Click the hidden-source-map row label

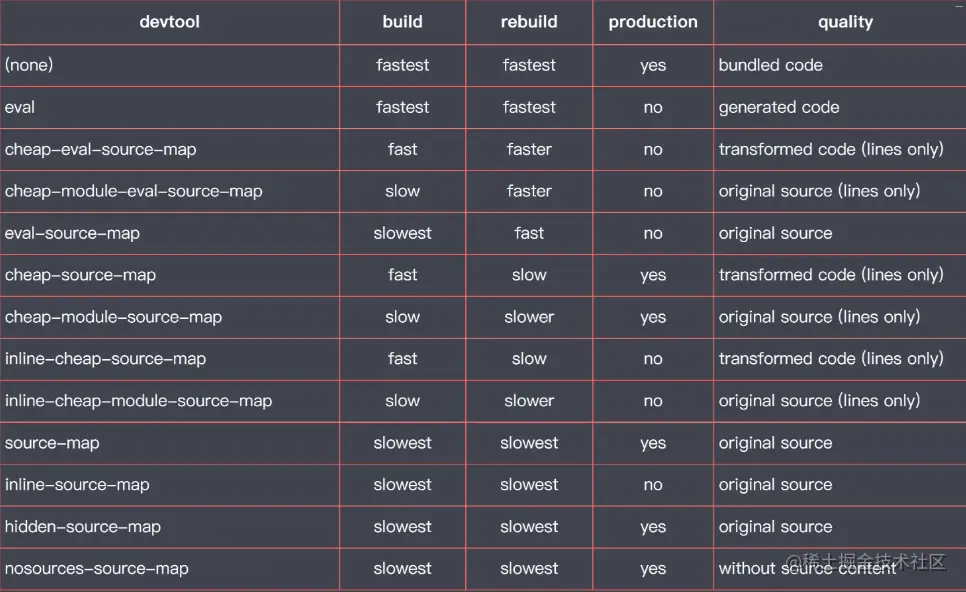tap(83, 527)
